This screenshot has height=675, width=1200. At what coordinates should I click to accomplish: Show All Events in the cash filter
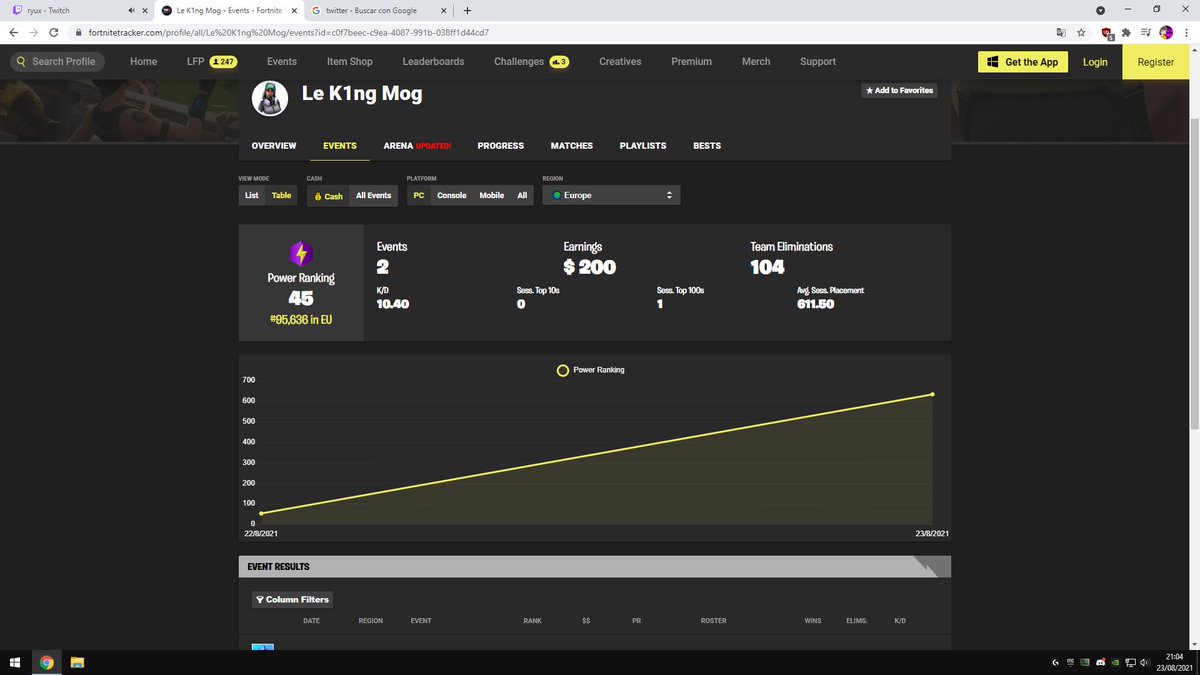[374, 195]
